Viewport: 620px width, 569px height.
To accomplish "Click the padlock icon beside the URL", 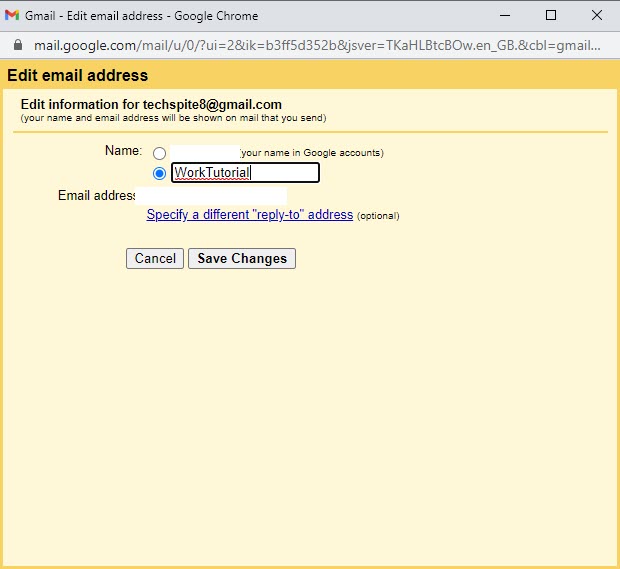I will pyautogui.click(x=16, y=46).
